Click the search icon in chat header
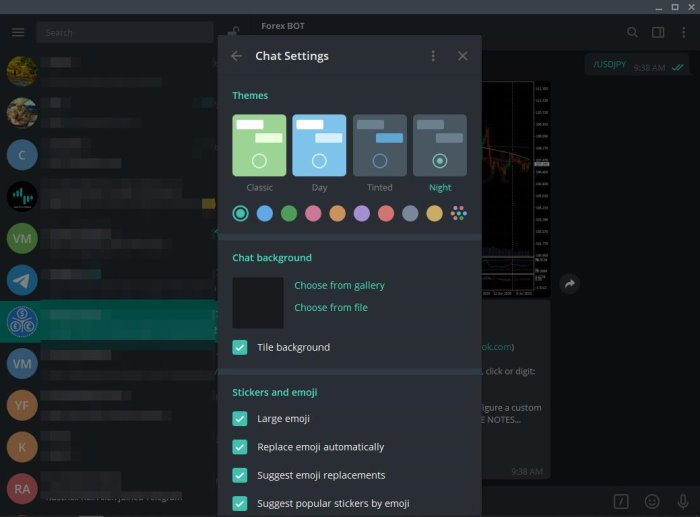This screenshot has width=700, height=517. [632, 32]
